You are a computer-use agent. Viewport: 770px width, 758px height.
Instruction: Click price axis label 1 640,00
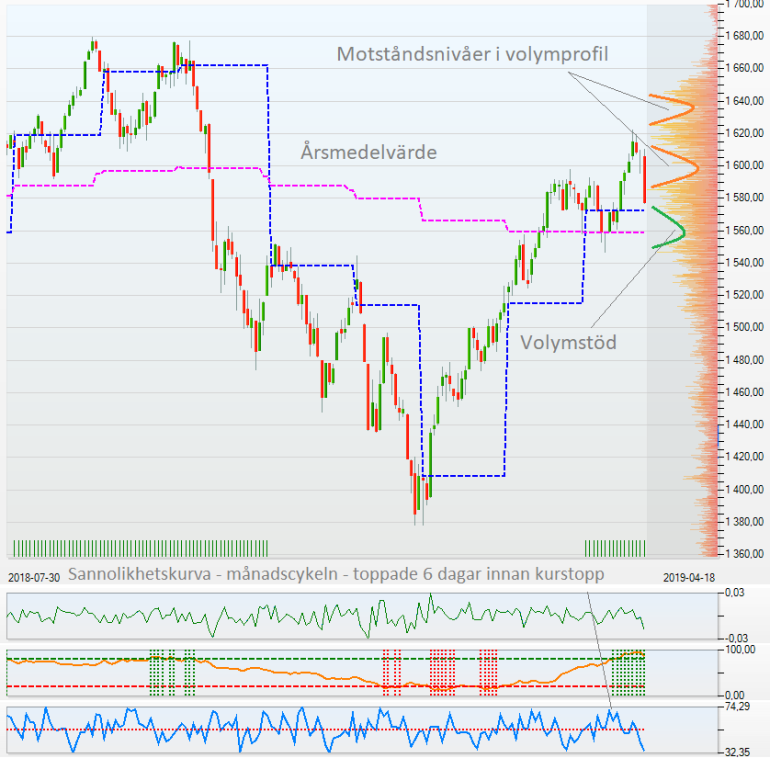pyautogui.click(x=744, y=101)
